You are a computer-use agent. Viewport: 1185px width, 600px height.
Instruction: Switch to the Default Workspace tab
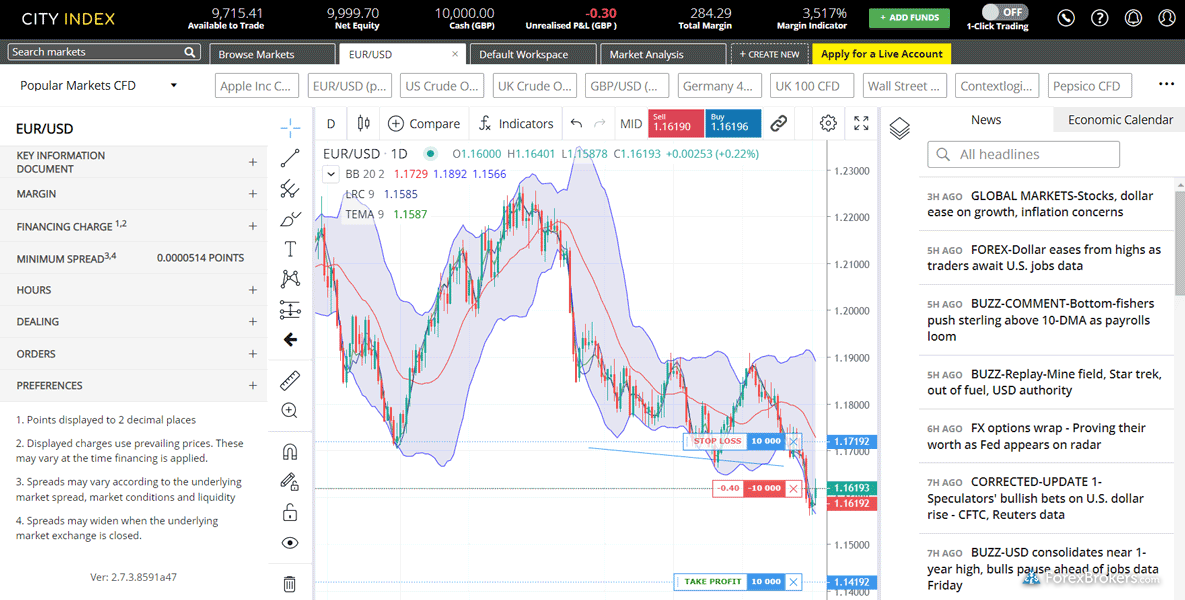pos(532,54)
